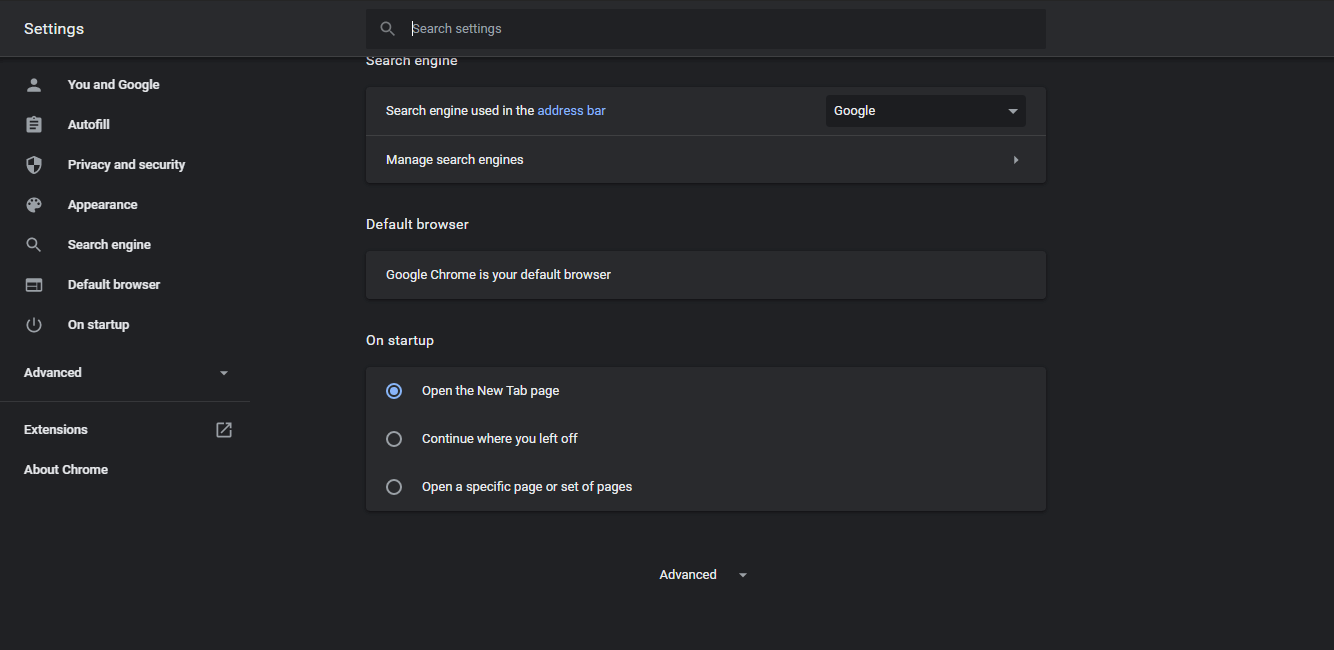
Task: Open the Privacy and security section
Action: (x=126, y=165)
